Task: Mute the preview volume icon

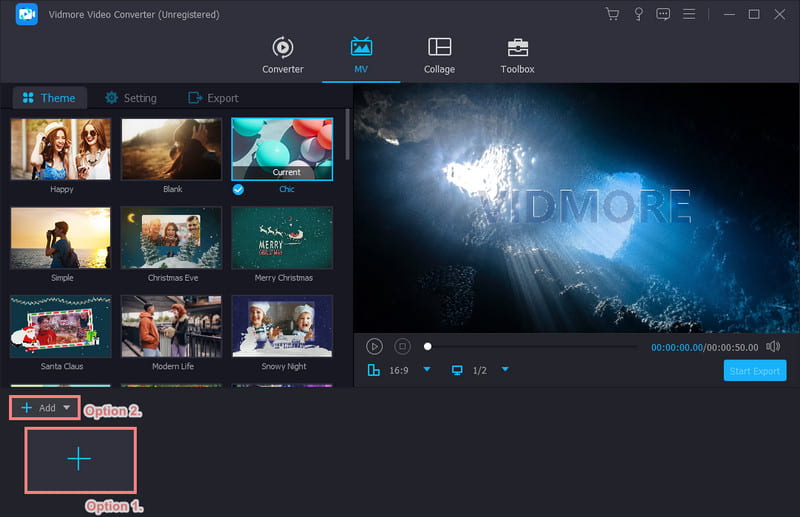Action: point(773,347)
